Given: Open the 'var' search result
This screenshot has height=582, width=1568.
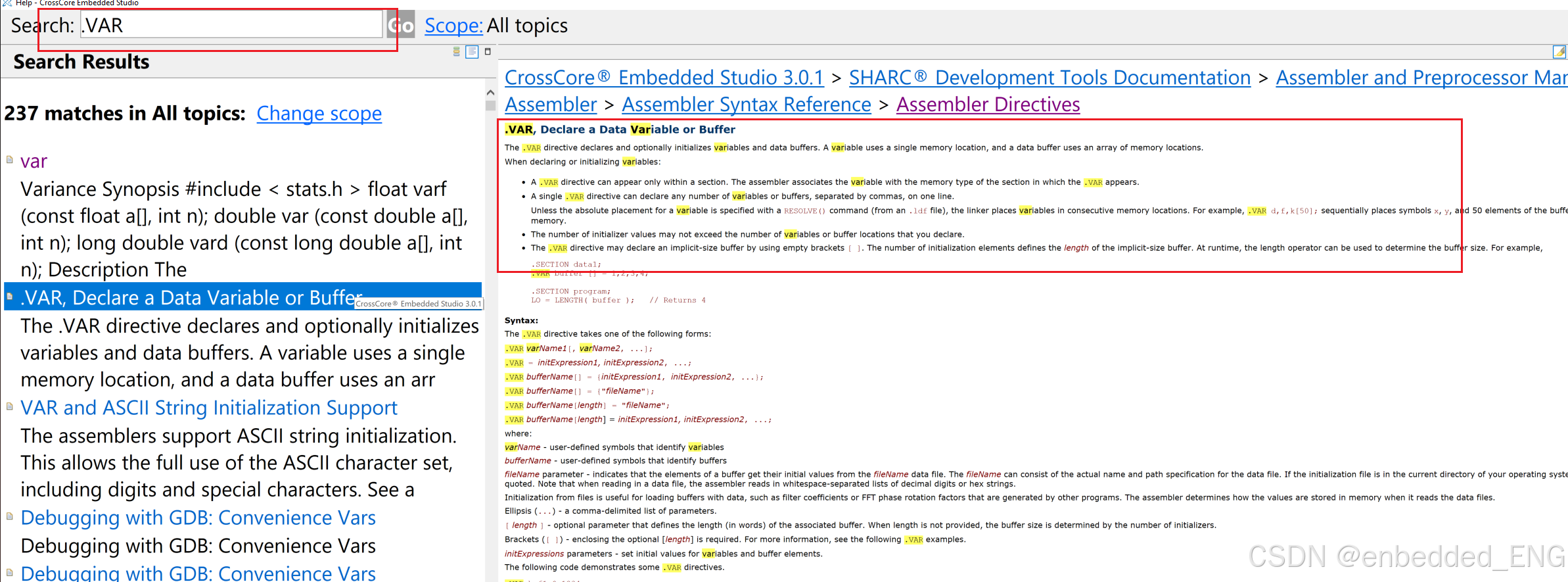Looking at the screenshot, I should [34, 161].
